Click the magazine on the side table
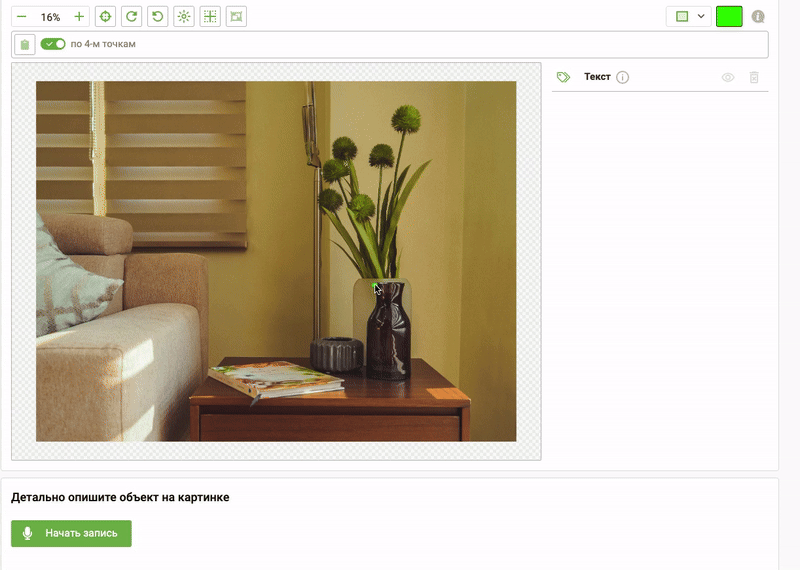 [x=276, y=380]
